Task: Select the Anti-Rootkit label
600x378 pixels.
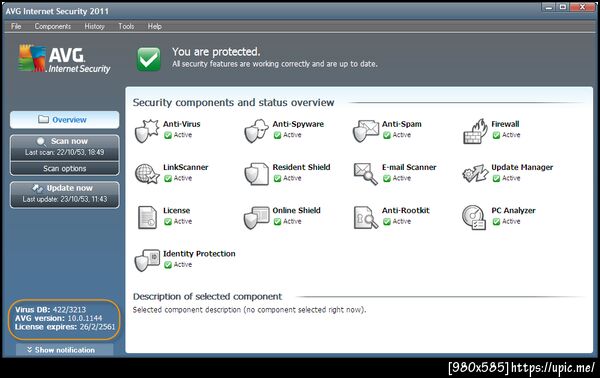Action: point(406,210)
